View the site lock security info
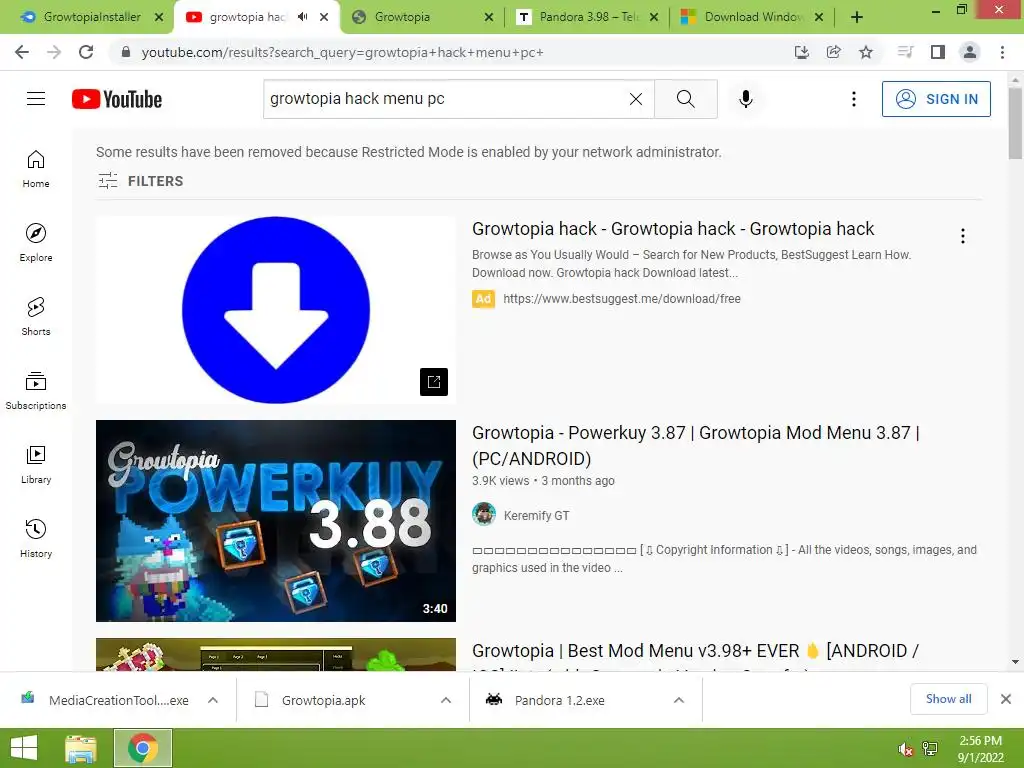 126,52
